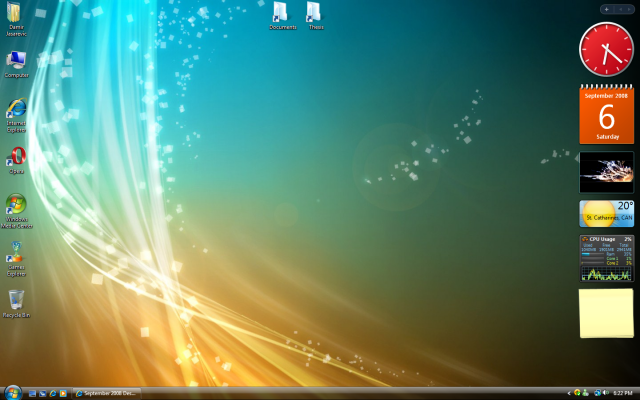Open the Computer desktop icon

point(16,64)
